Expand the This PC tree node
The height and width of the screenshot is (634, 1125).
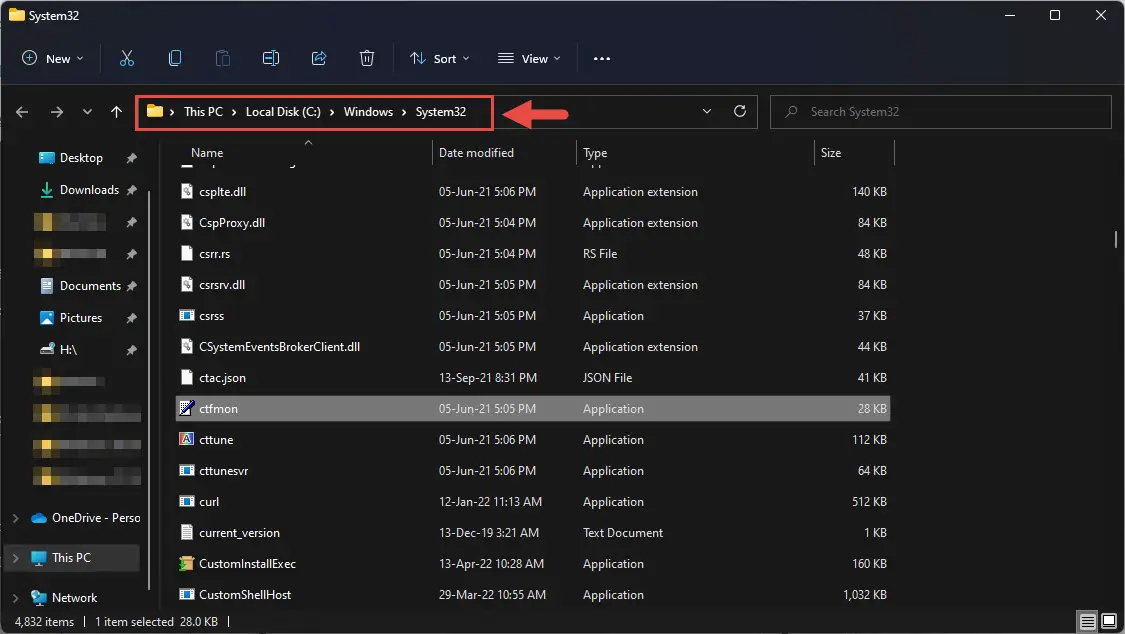click(15, 558)
